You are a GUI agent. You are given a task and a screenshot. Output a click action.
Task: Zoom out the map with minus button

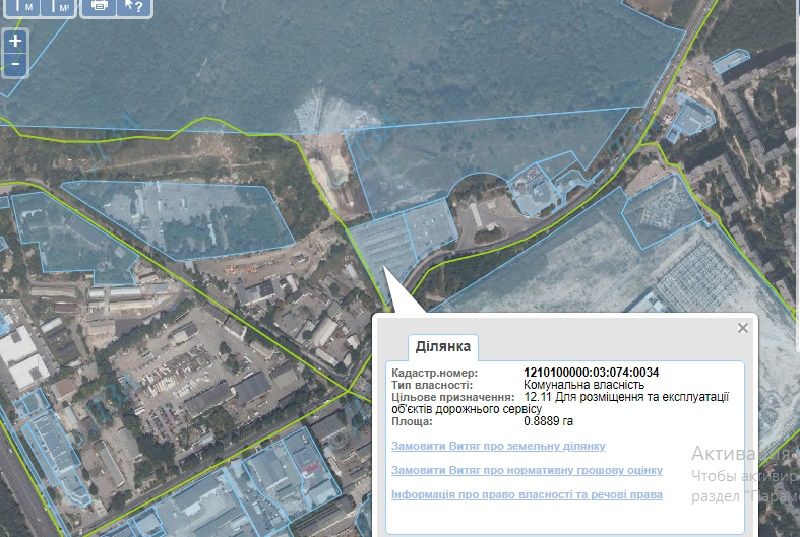point(15,65)
